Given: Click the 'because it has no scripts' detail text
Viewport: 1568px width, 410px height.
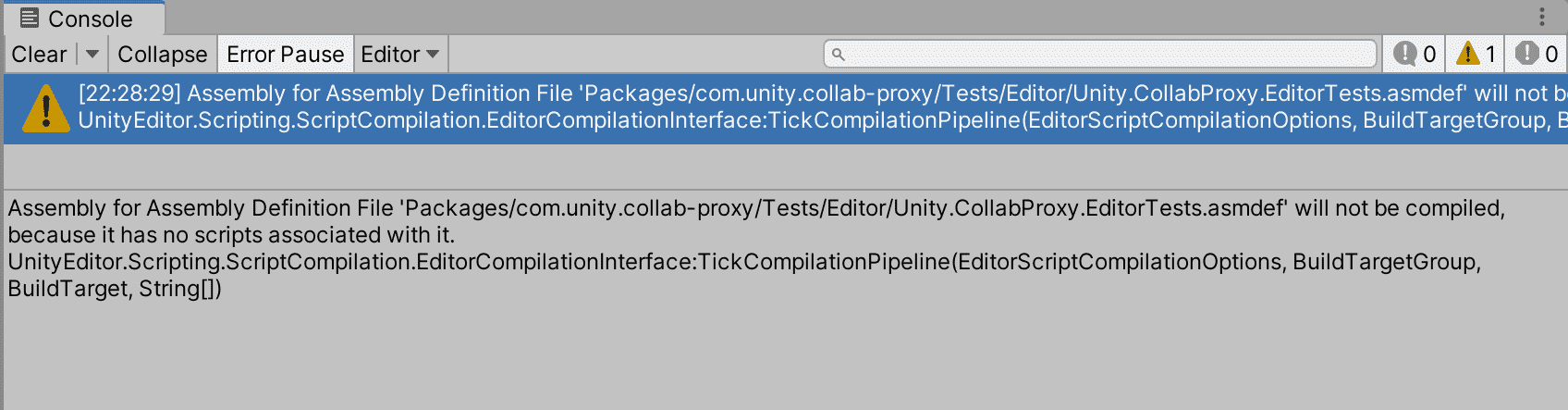Looking at the screenshot, I should point(231,235).
